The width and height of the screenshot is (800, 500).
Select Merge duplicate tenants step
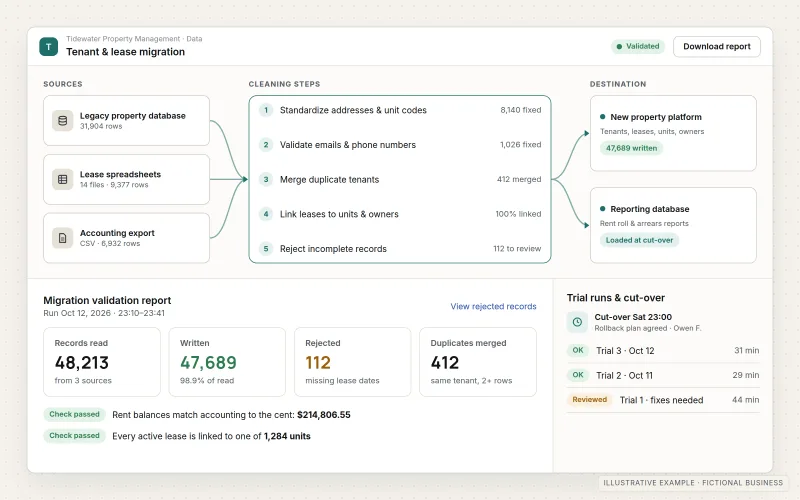point(400,179)
